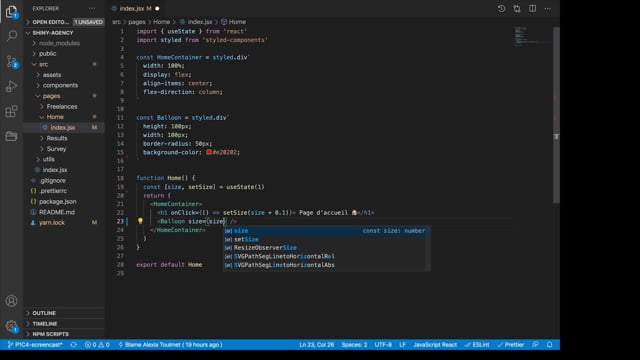Expand the Open Editors section
Screen dimensions: 640x360
[64, 22]
